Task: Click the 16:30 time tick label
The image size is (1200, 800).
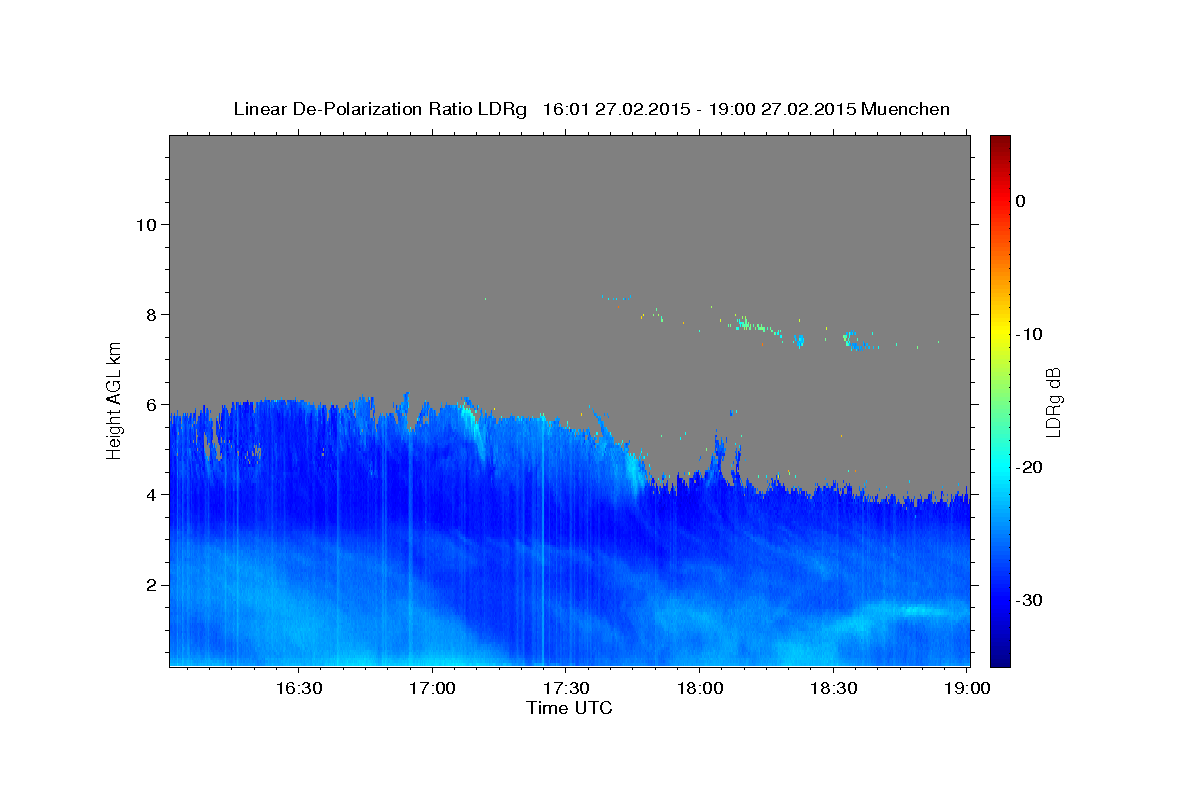Action: pos(298,689)
